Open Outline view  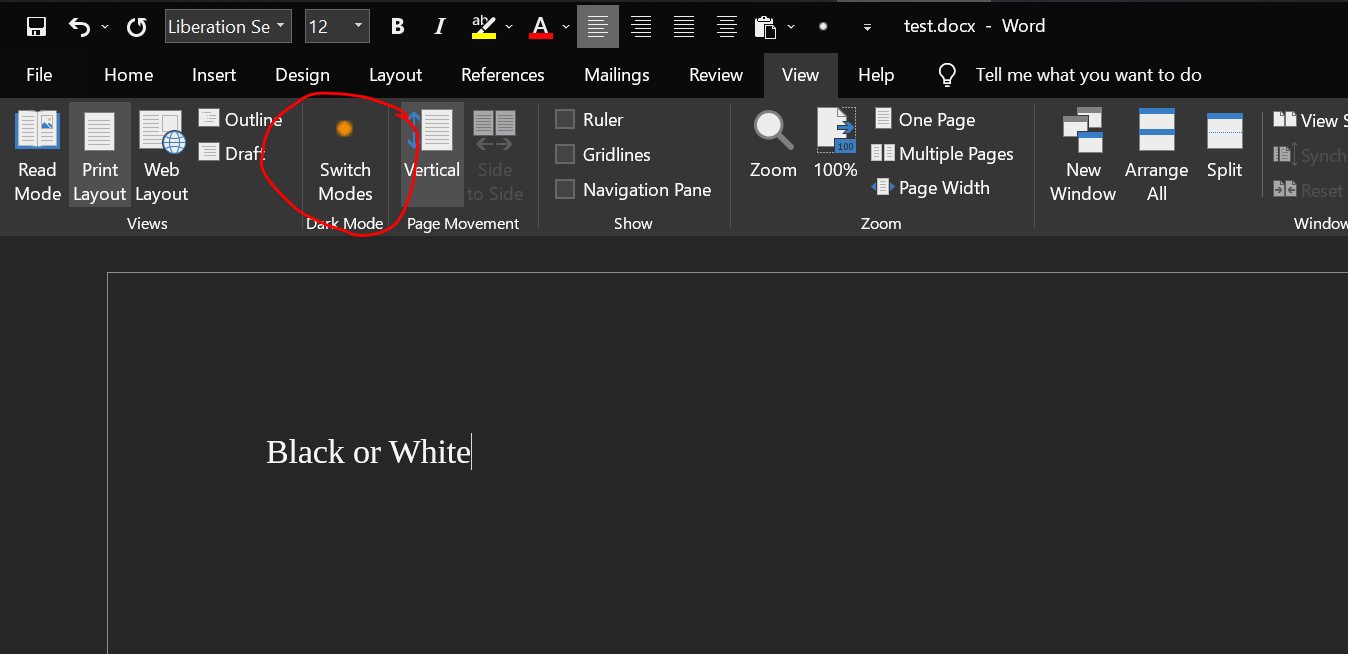tap(240, 119)
